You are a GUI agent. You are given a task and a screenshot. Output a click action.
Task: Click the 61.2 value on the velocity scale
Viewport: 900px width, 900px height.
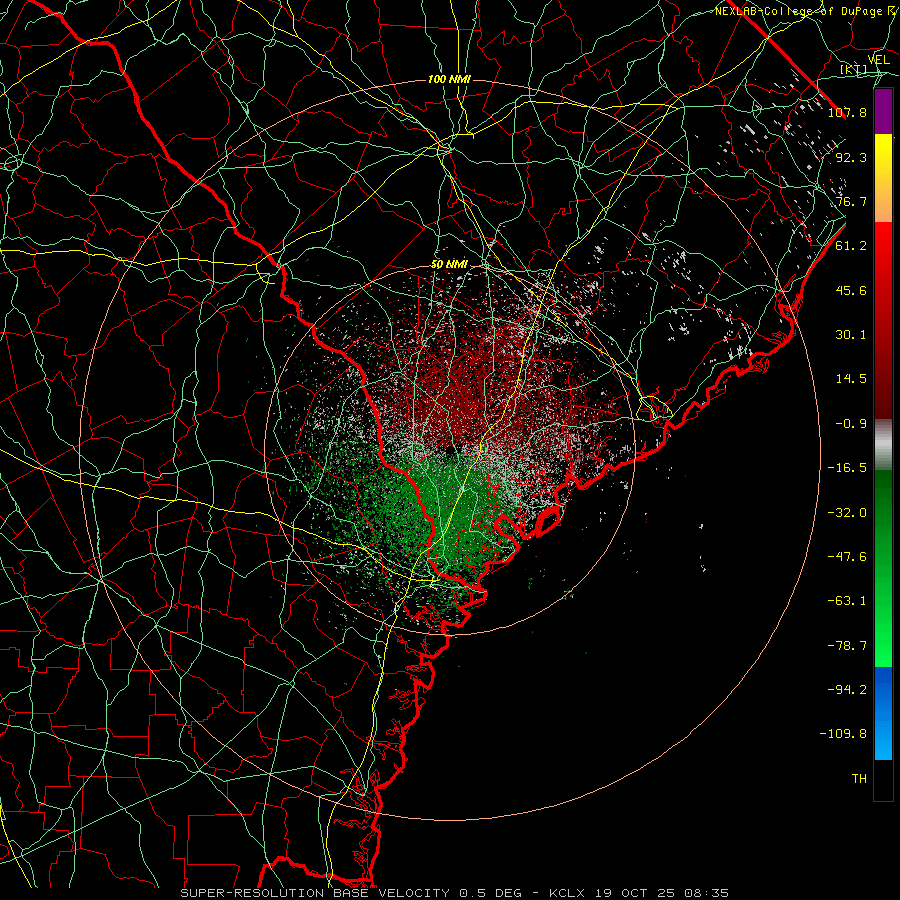(x=851, y=246)
